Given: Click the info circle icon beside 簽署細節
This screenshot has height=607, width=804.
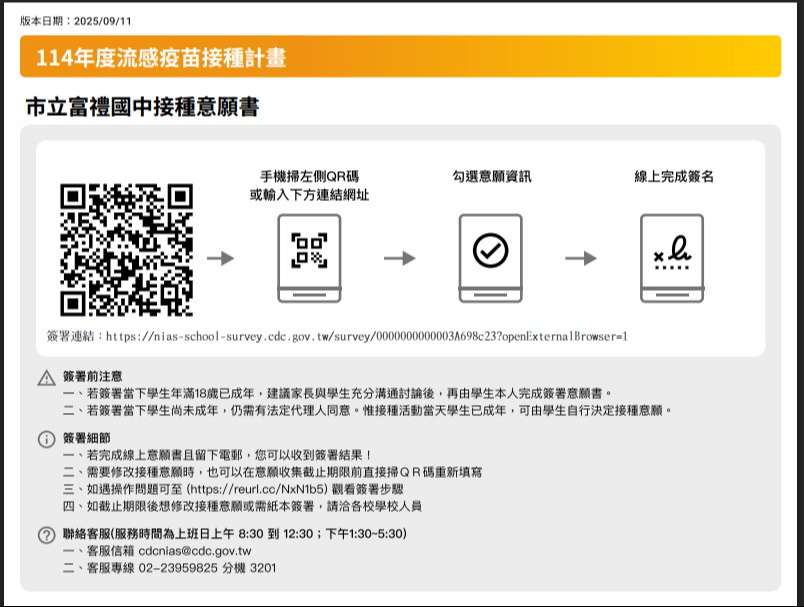Looking at the screenshot, I should click(46, 440).
